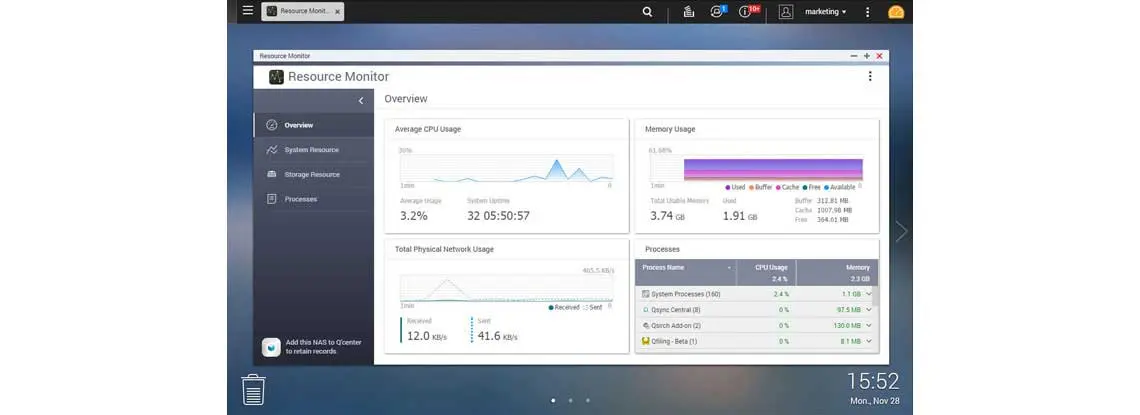Collapse the sidebar with left chevron

coord(361,101)
